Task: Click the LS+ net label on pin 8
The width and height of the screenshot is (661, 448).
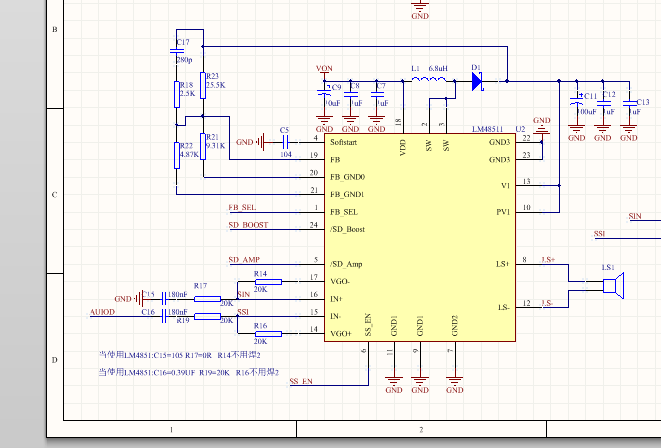Action: (x=548, y=260)
